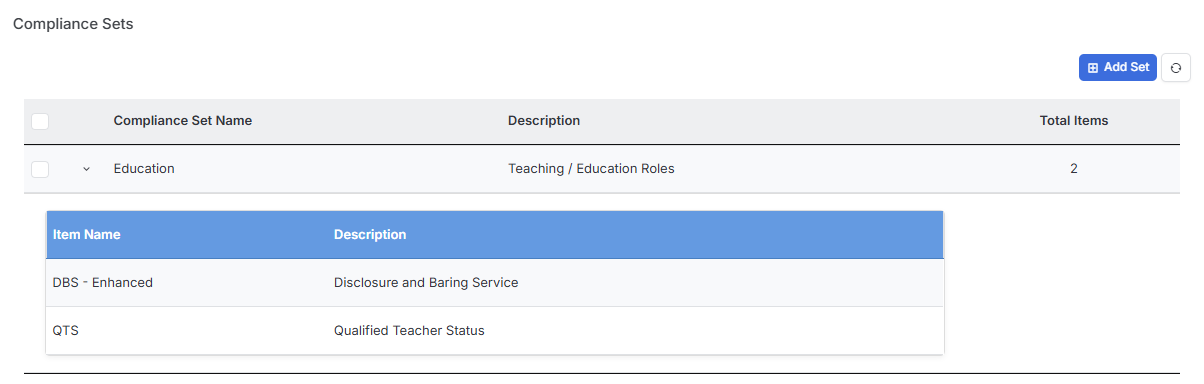The width and height of the screenshot is (1204, 384).
Task: Click the blank header cell above the chevron
Action: [86, 121]
